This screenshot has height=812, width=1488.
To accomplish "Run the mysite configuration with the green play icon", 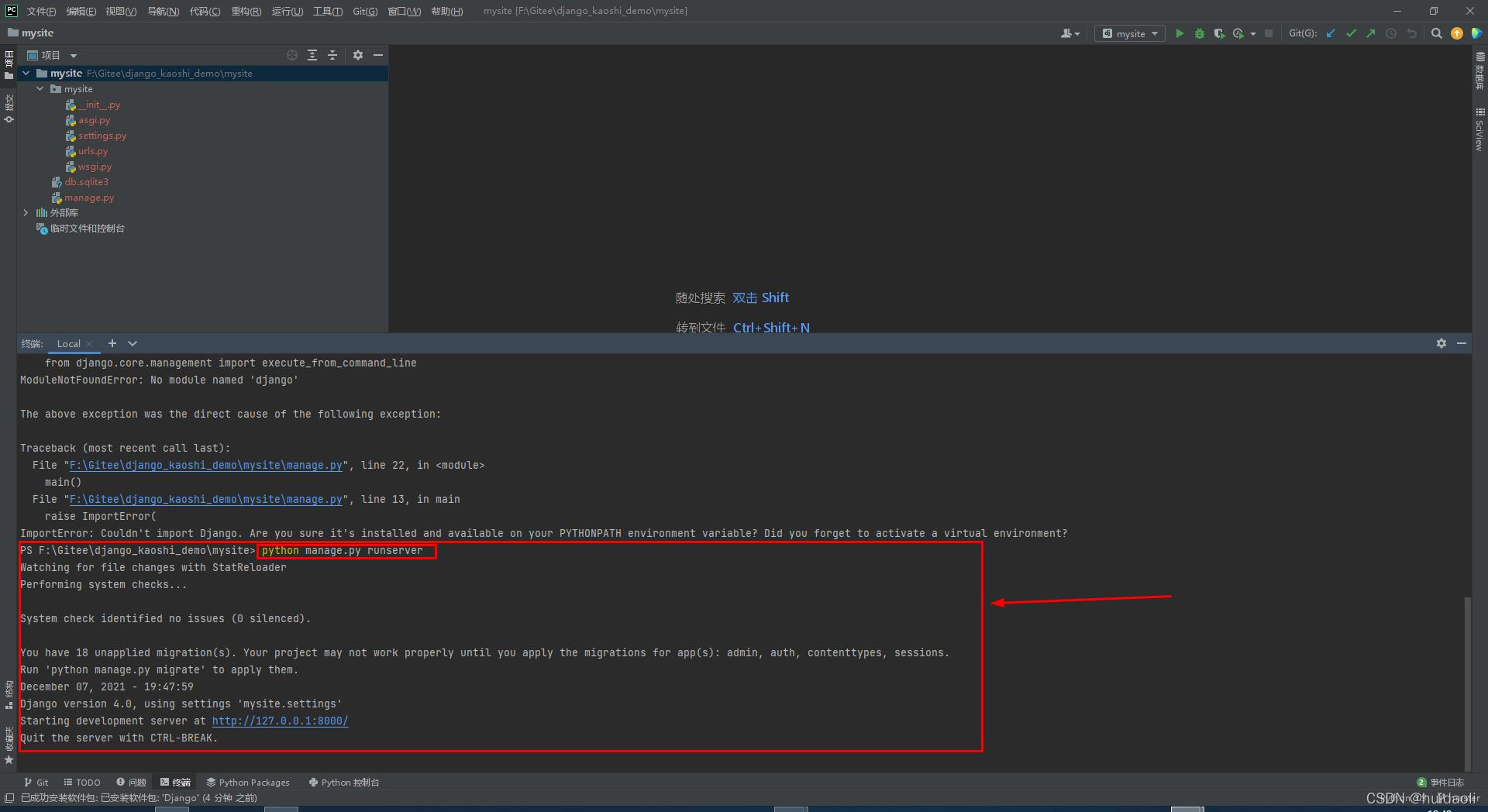I will coord(1180,33).
